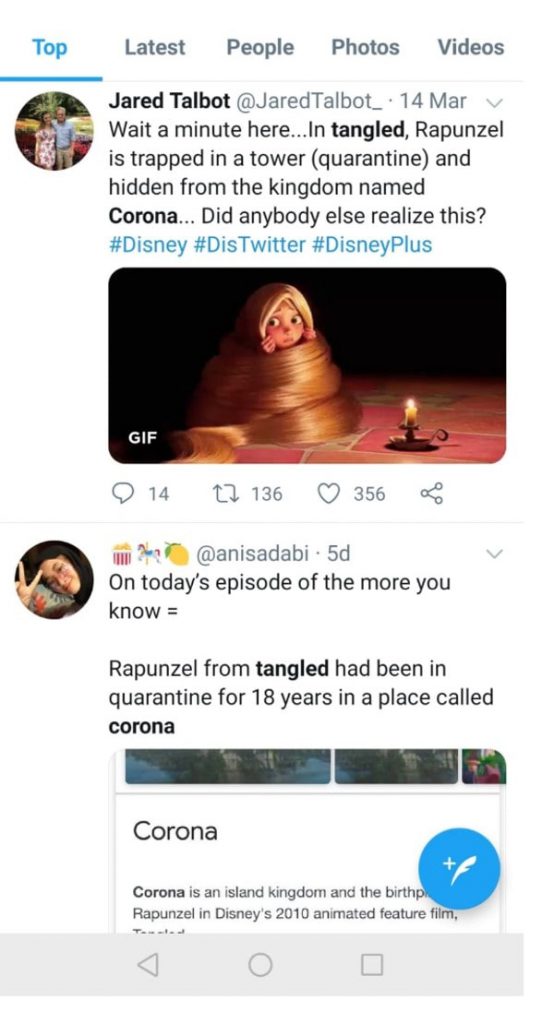Open anisadabi's profile avatar
Screen dimensions: 542x1024
click(54, 579)
